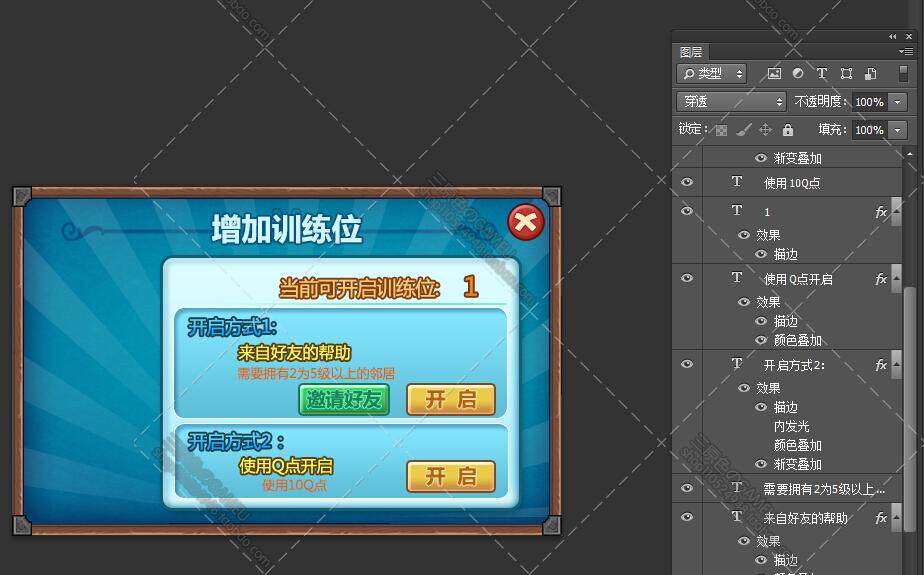Image resolution: width=924 pixels, height=575 pixels.
Task: Toggle the layer filtering on/off switch
Action: pos(903,73)
